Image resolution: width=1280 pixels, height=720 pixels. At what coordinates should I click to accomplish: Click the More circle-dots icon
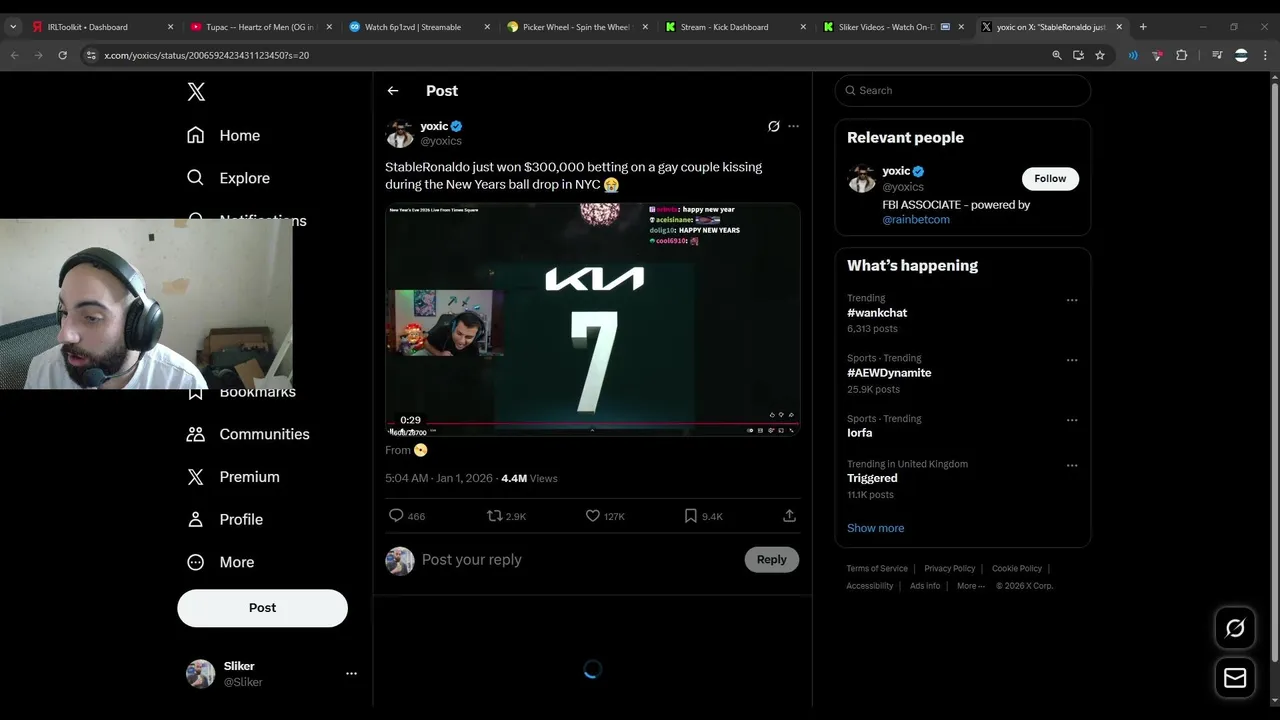[x=196, y=562]
